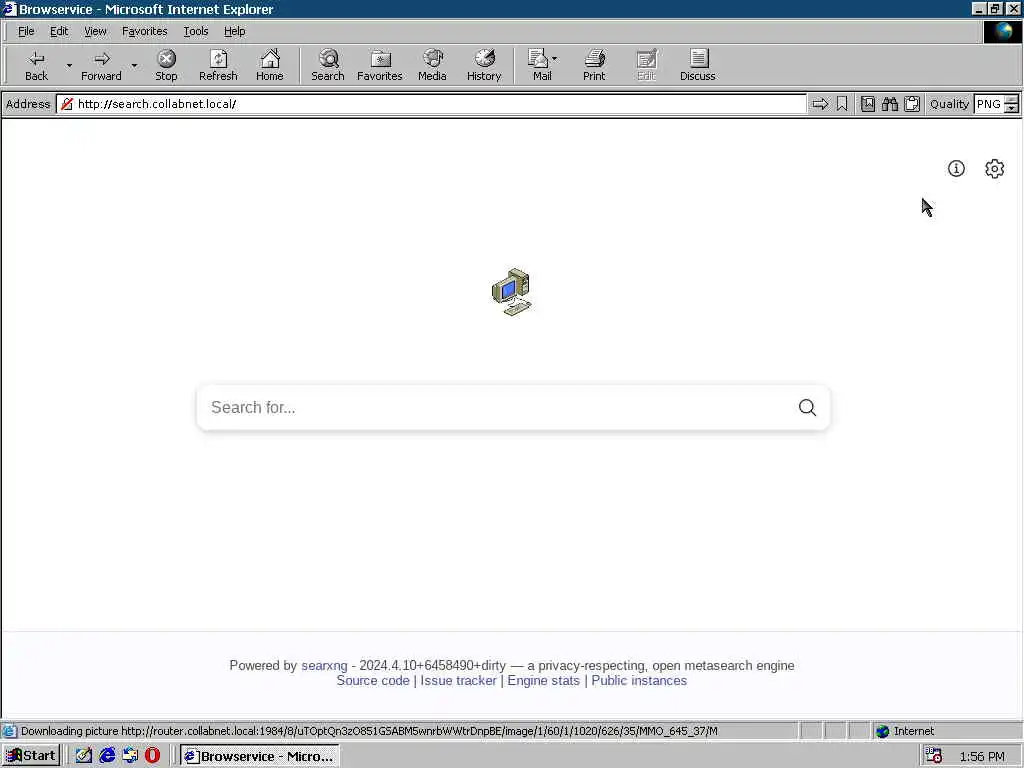Click the Go arrow next to address bar
The width and height of the screenshot is (1024, 768).
pyautogui.click(x=820, y=104)
